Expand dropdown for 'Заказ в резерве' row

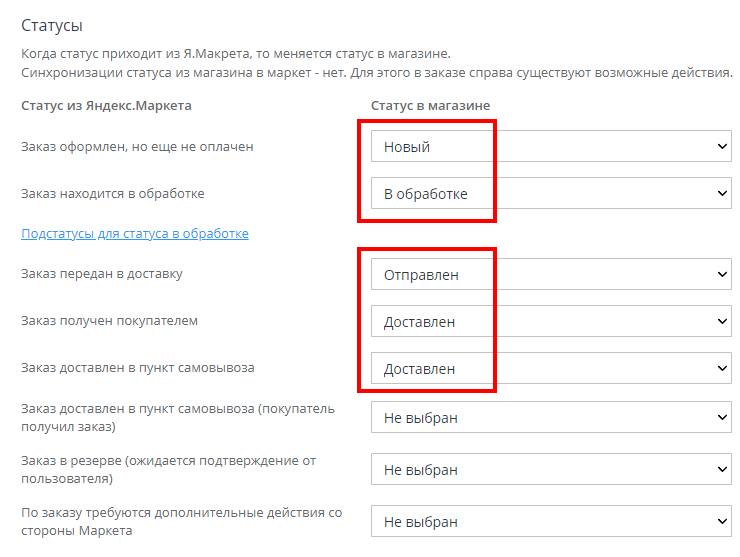tap(551, 470)
